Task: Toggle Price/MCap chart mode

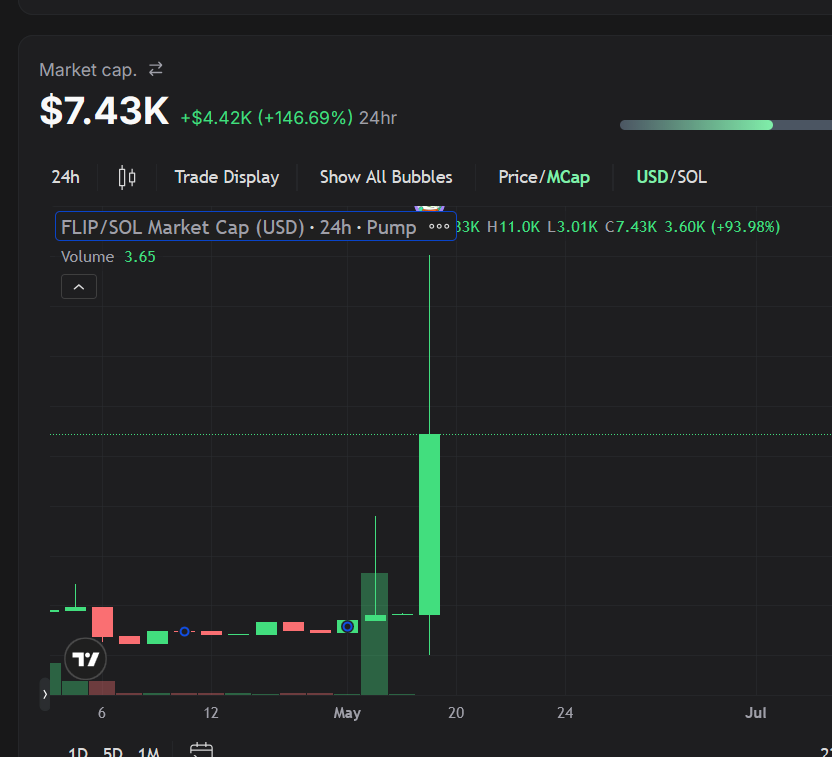Action: click(x=544, y=177)
